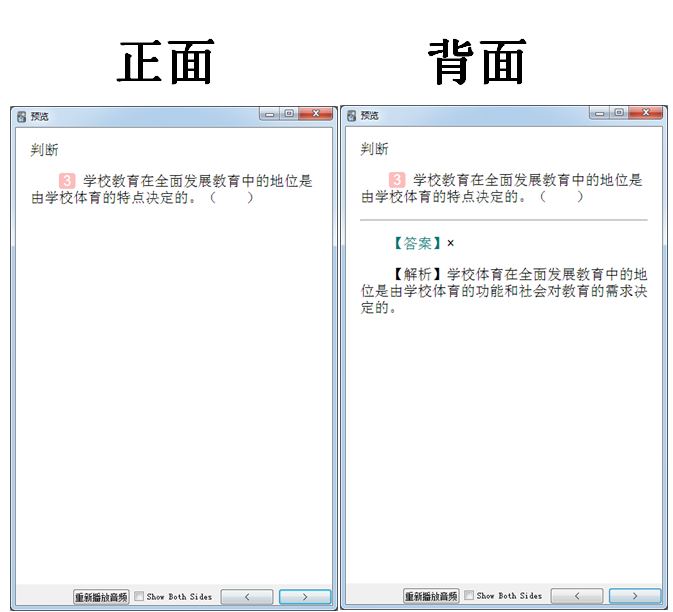Screen dimensions: 673x612
Task: Click the 【解析】 text in right window
Action: pyautogui.click(x=418, y=274)
